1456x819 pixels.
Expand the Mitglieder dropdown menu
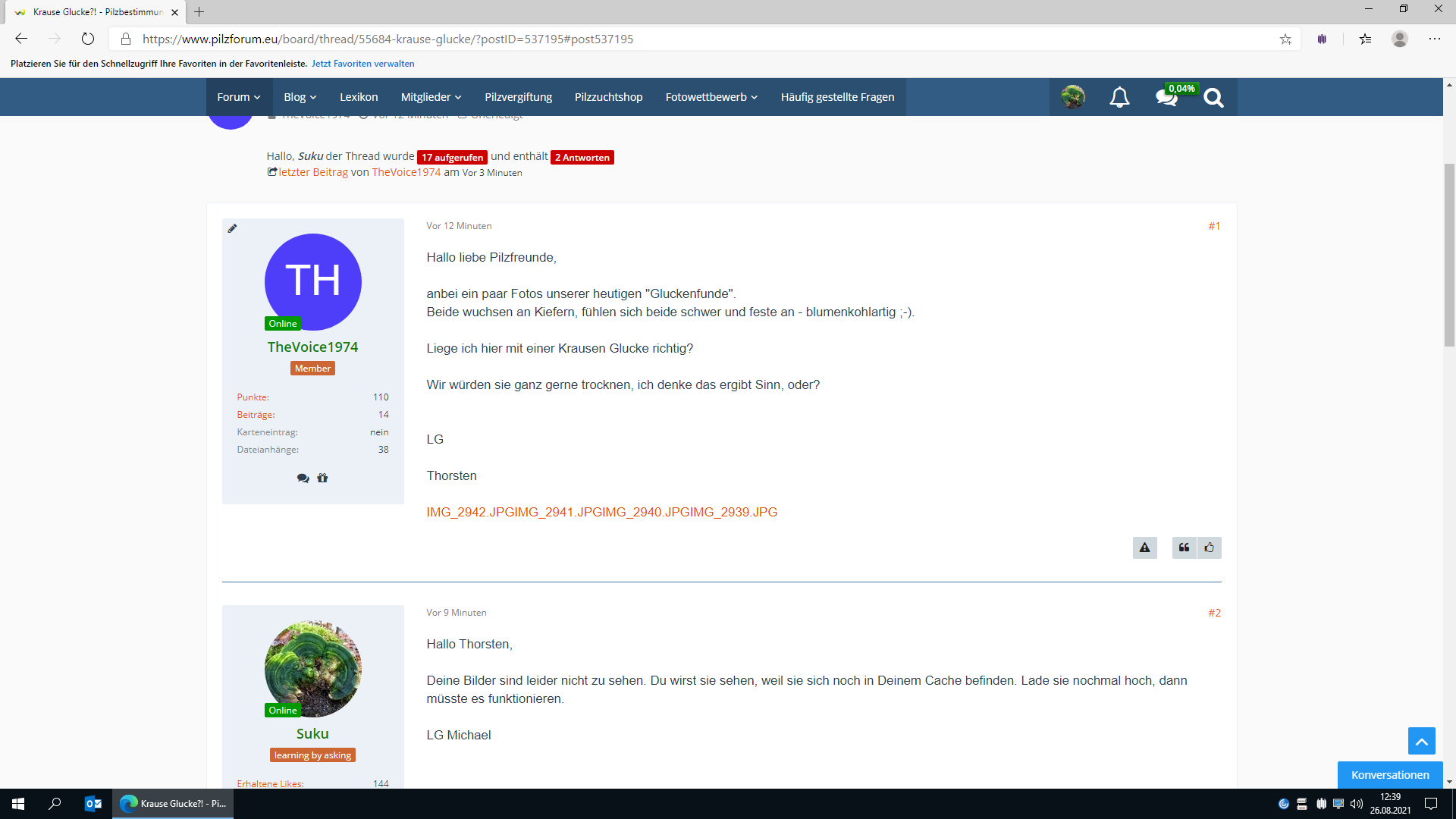[431, 97]
